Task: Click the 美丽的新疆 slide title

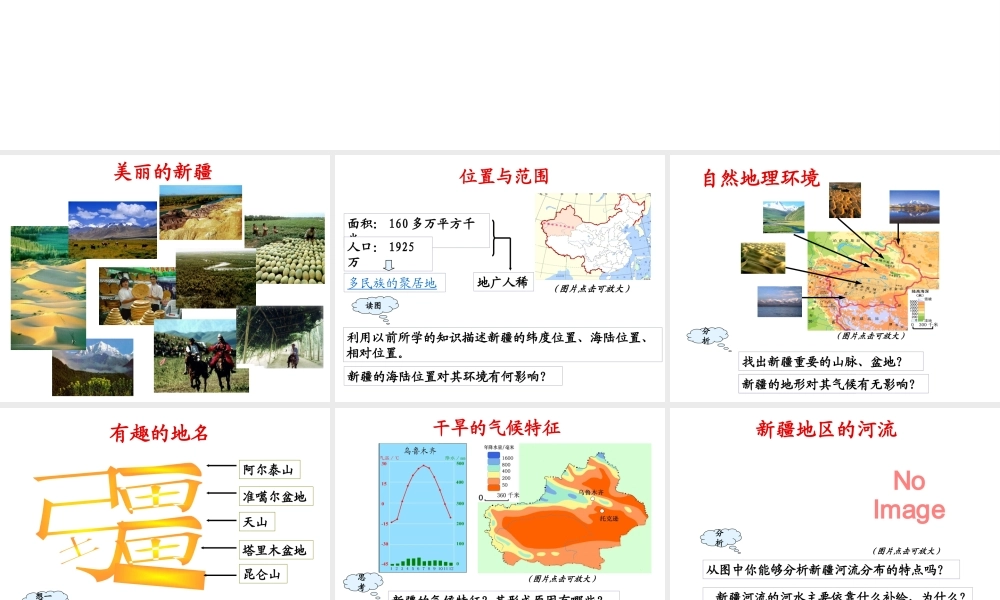Action: pyautogui.click(x=163, y=172)
